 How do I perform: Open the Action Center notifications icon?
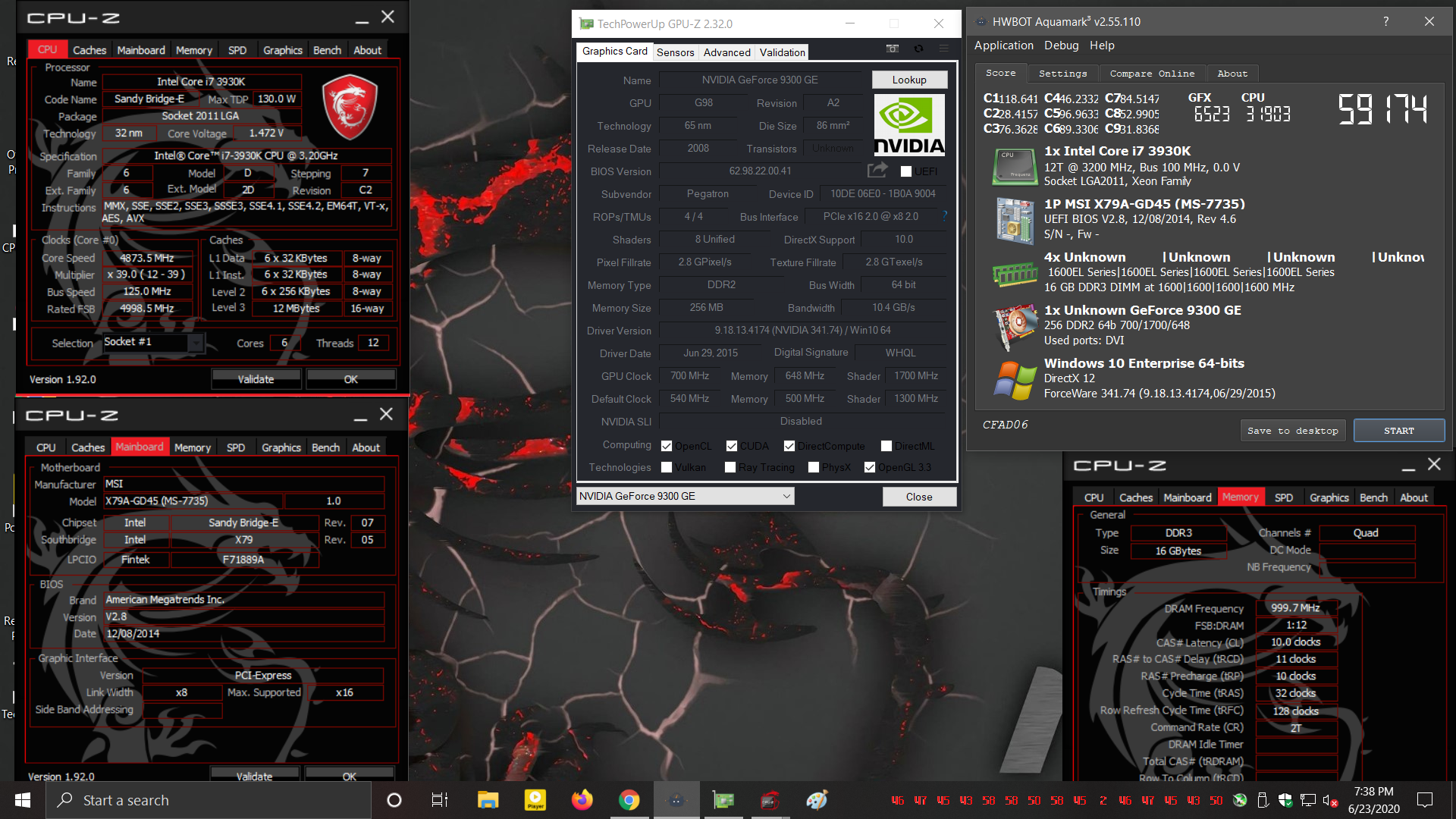point(1425,800)
